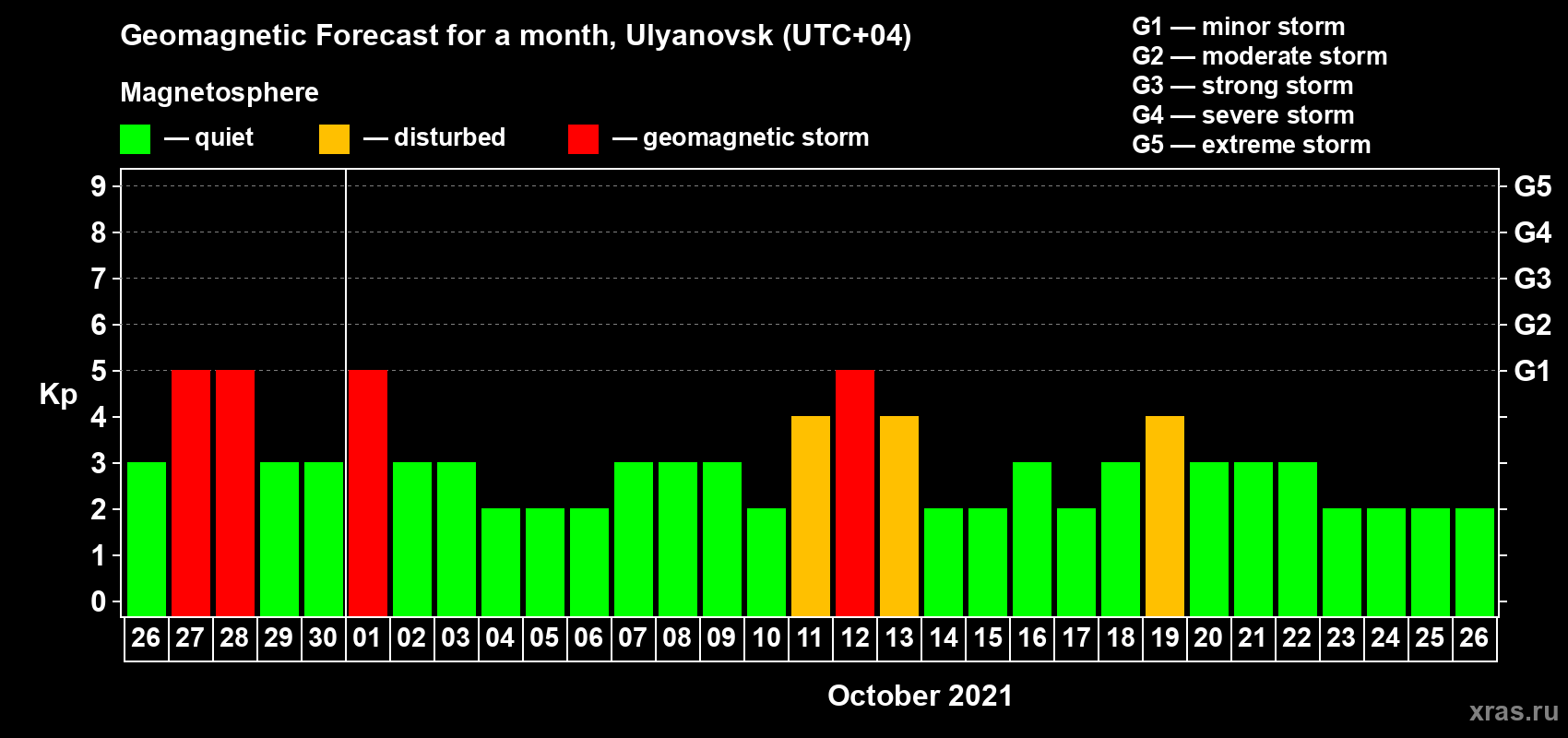This screenshot has height=738, width=1568.
Task: Click the first date cell labeled 26
Action: coord(146,638)
